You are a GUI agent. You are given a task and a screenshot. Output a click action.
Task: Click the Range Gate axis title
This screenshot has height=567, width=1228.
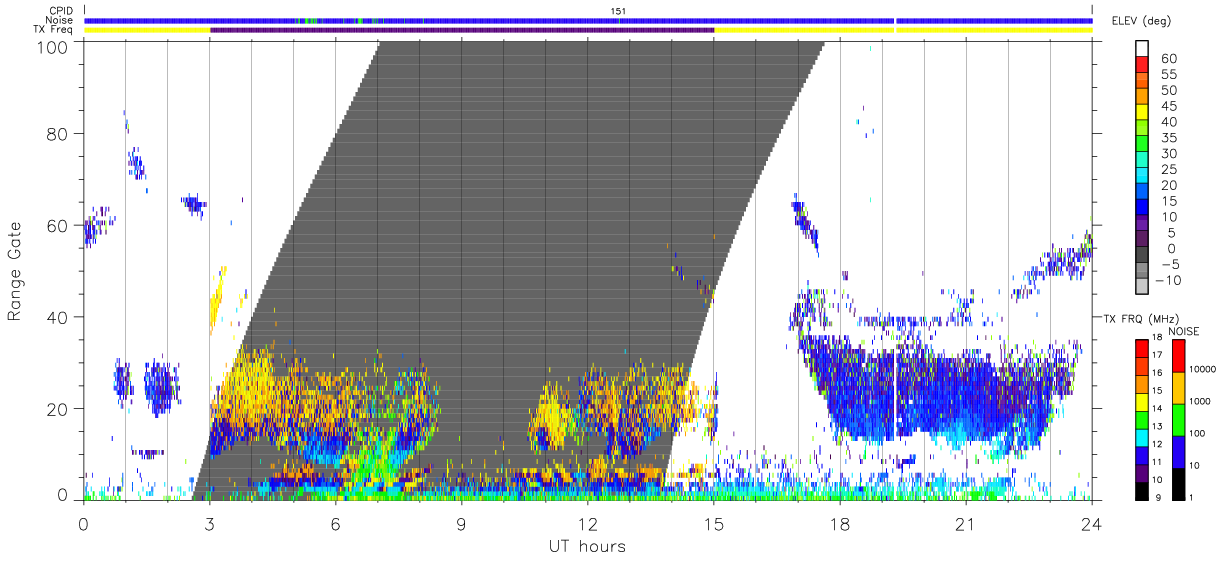point(15,271)
